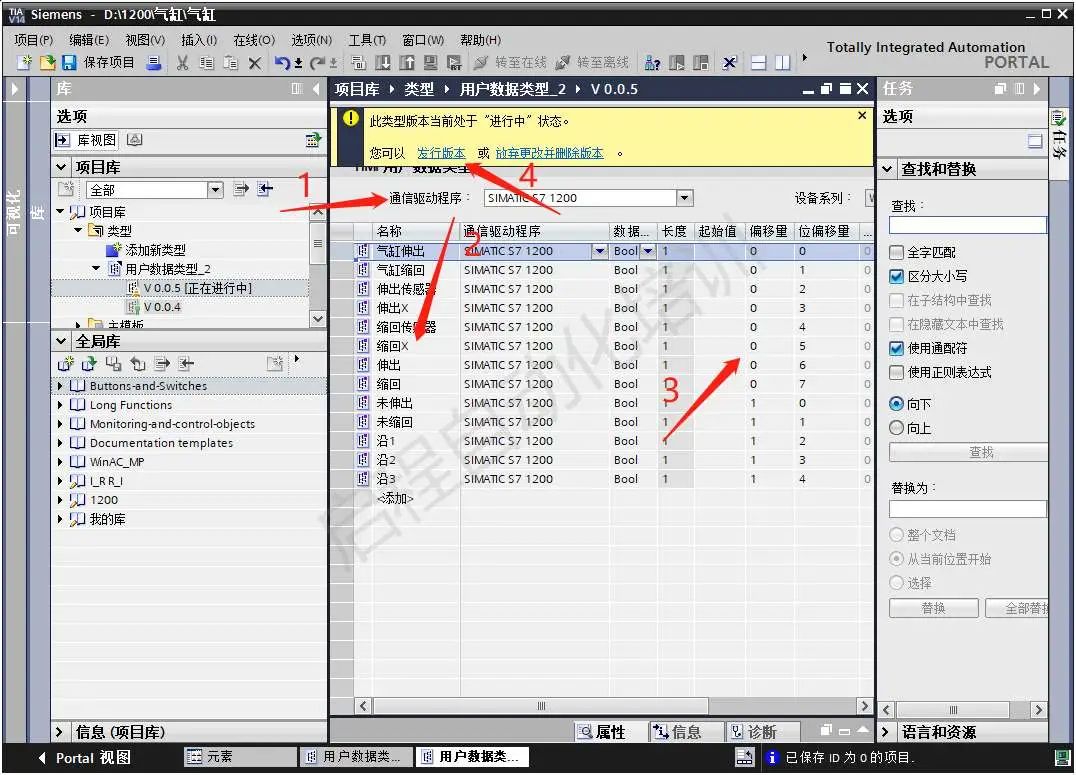Uncheck 使用通配符 checkbox
Screen dimensions: 1076x775
click(896, 349)
